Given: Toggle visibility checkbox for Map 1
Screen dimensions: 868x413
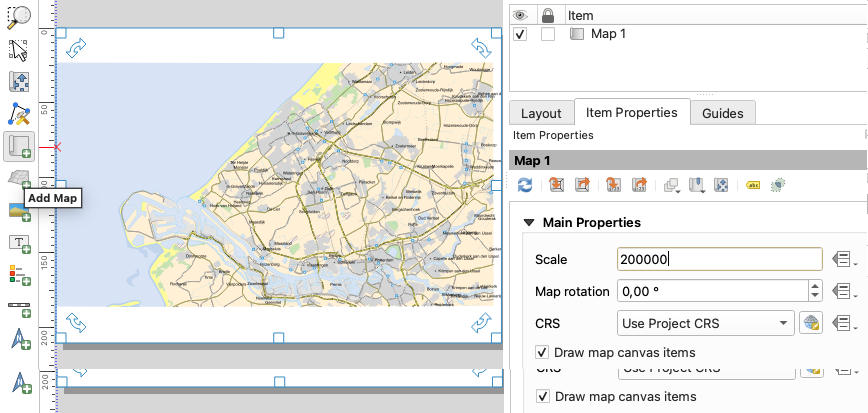Looking at the screenshot, I should (x=520, y=34).
